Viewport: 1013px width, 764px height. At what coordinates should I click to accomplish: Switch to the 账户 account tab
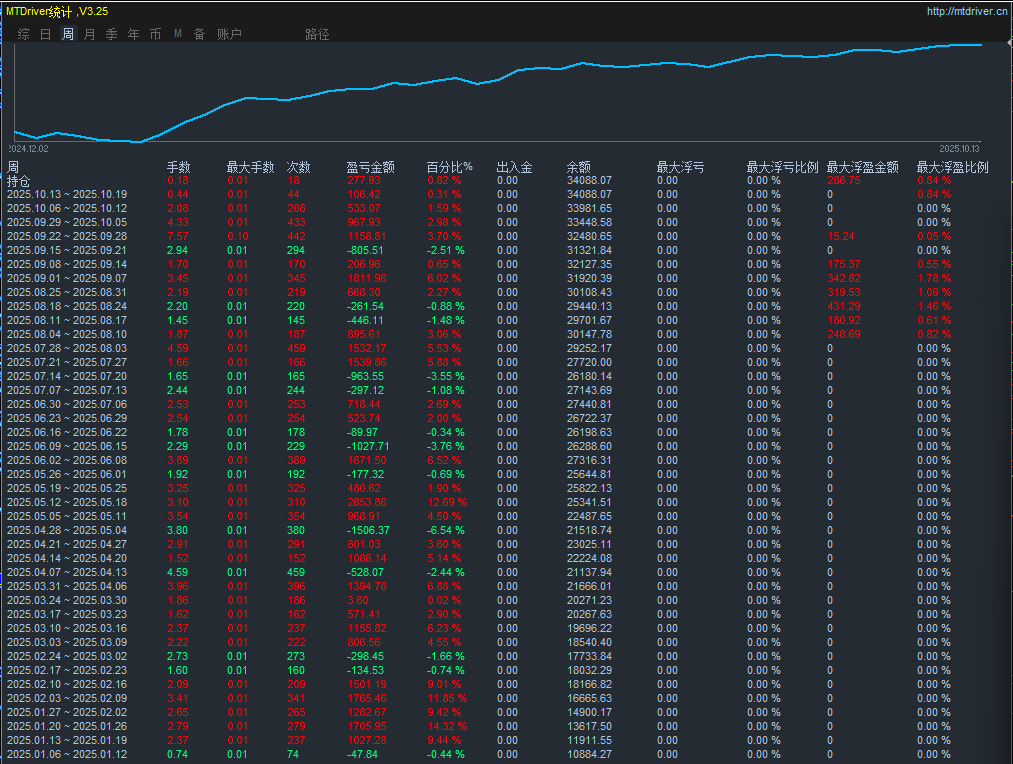coord(229,34)
